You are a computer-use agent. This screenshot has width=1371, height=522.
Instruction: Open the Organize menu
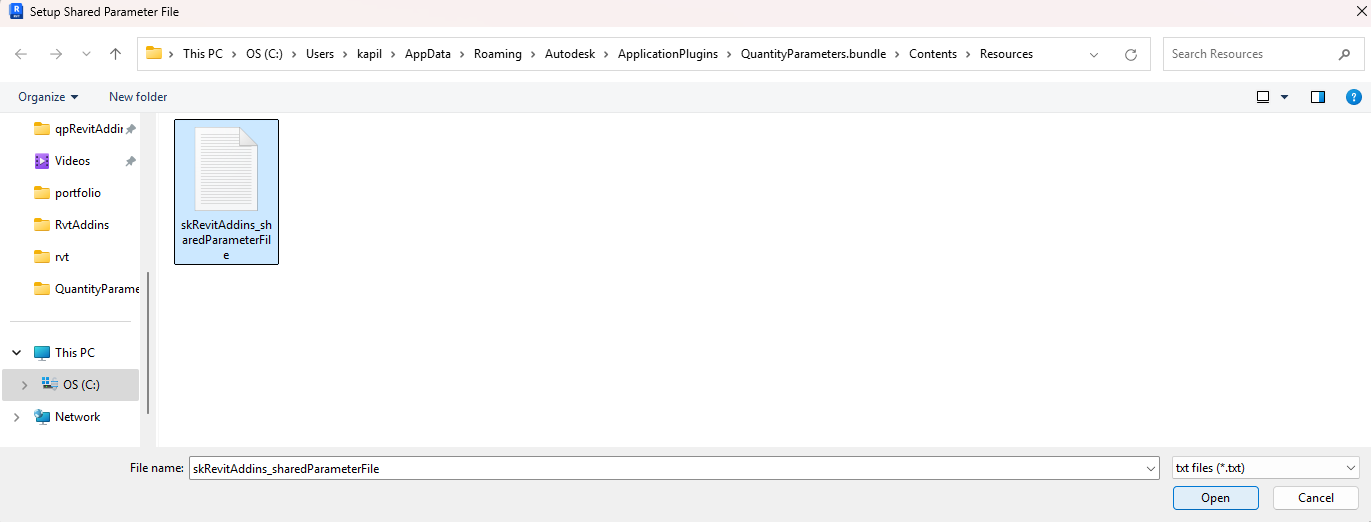click(x=48, y=97)
